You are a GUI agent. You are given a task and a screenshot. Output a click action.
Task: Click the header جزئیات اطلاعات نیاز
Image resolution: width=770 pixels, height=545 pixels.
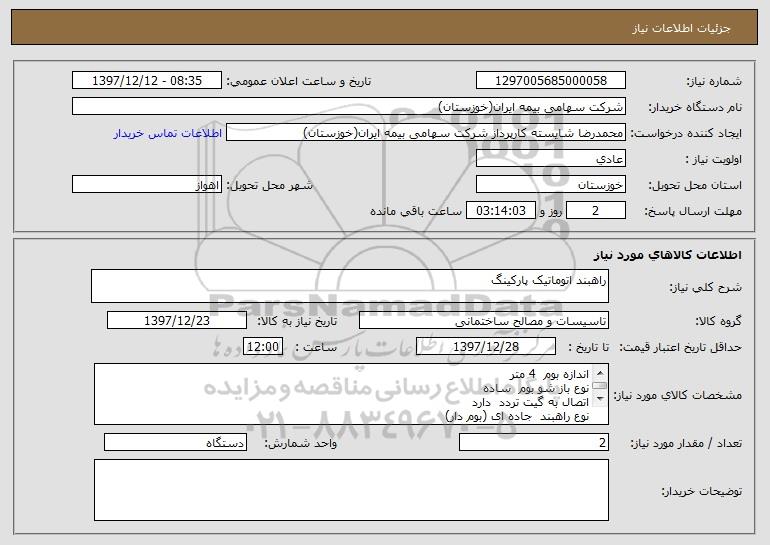coord(681,28)
